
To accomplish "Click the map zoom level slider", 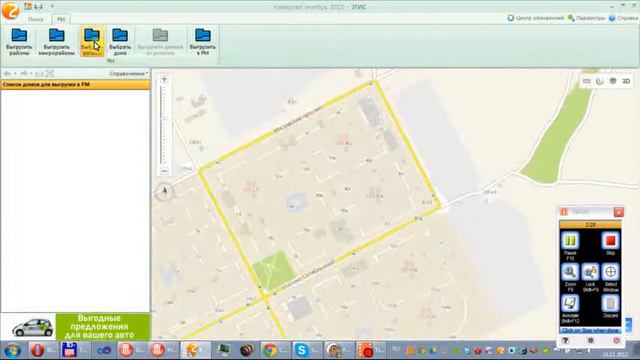I will (x=164, y=125).
